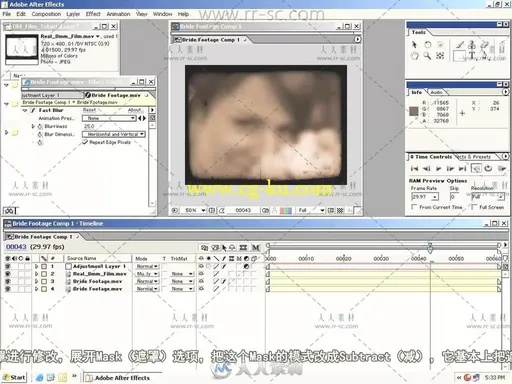
Task: Select the Pan Behind tool
Action: pyautogui.click(x=440, y=56)
